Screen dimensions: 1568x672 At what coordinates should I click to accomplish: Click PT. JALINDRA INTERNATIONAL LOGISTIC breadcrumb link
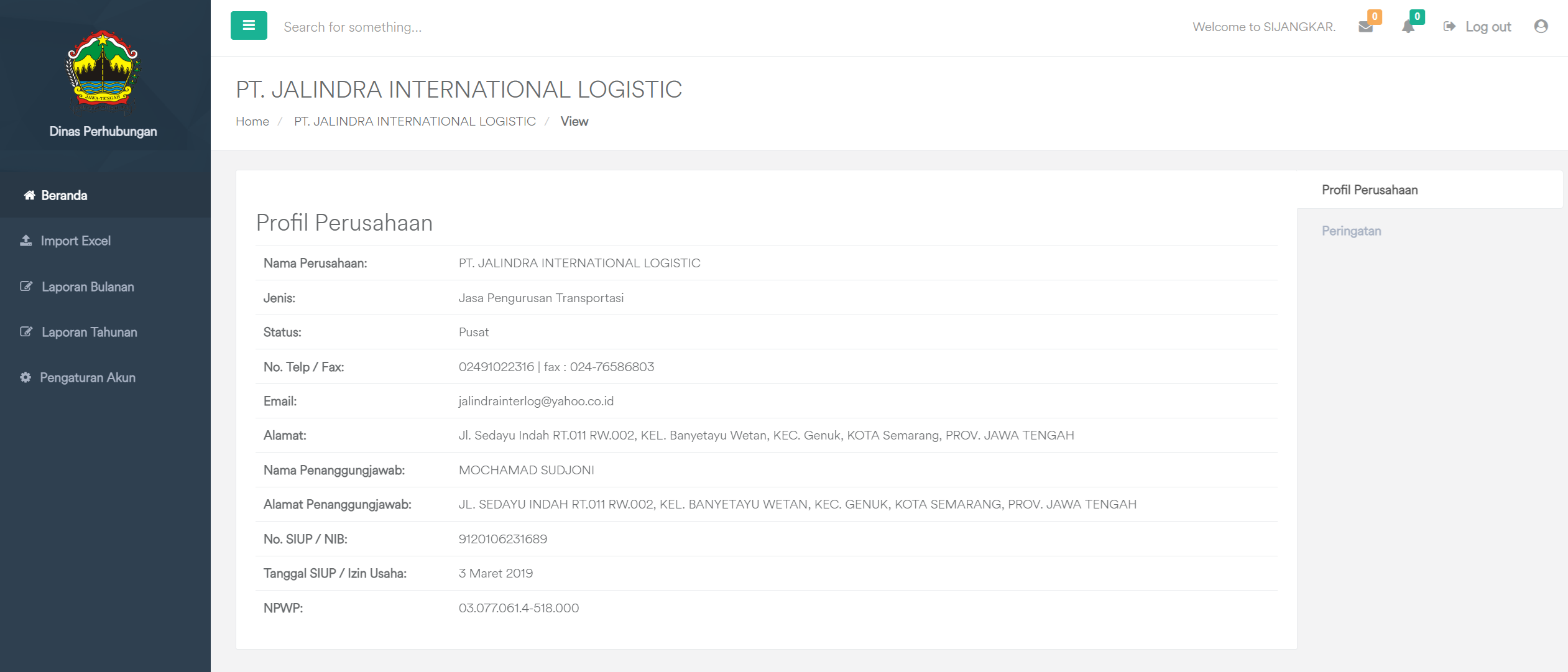tap(415, 121)
